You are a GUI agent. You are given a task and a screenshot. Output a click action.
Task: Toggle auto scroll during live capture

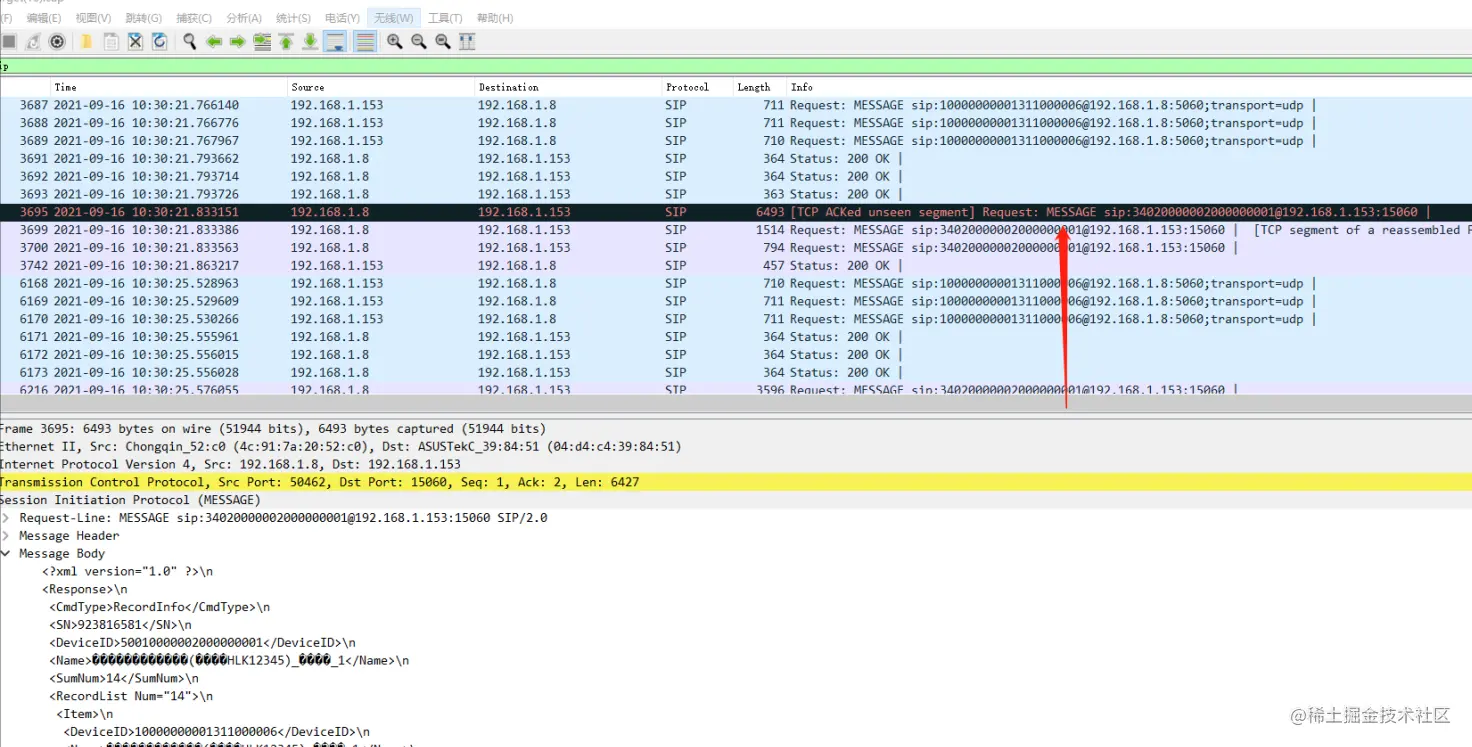[335, 42]
